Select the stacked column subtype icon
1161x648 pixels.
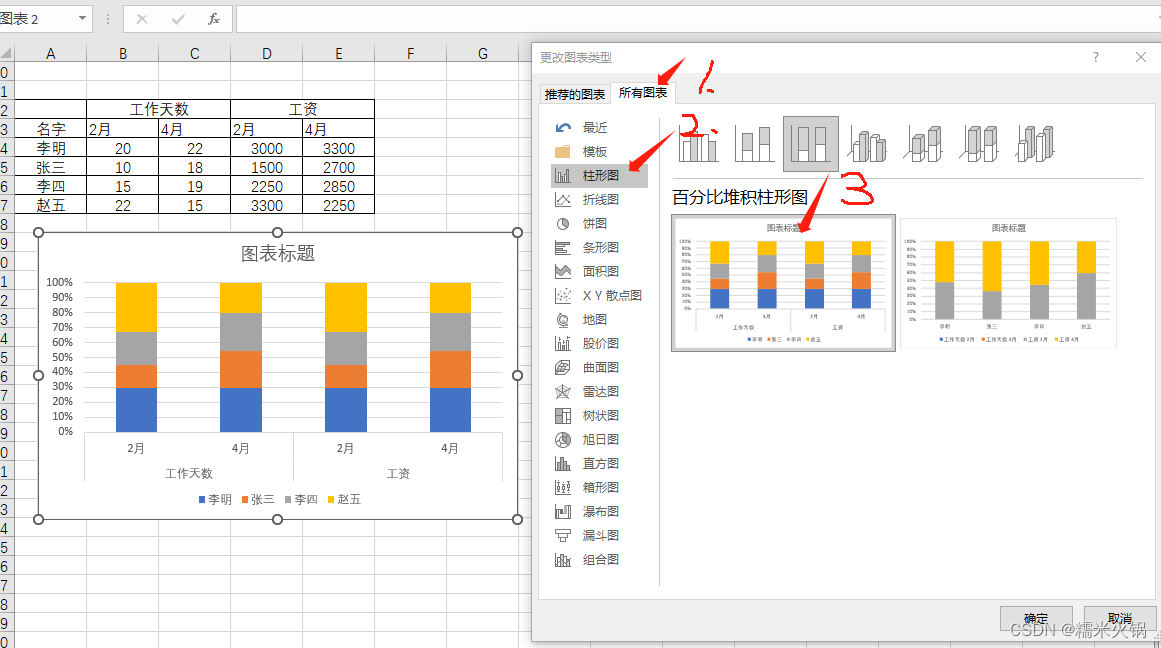(x=754, y=144)
